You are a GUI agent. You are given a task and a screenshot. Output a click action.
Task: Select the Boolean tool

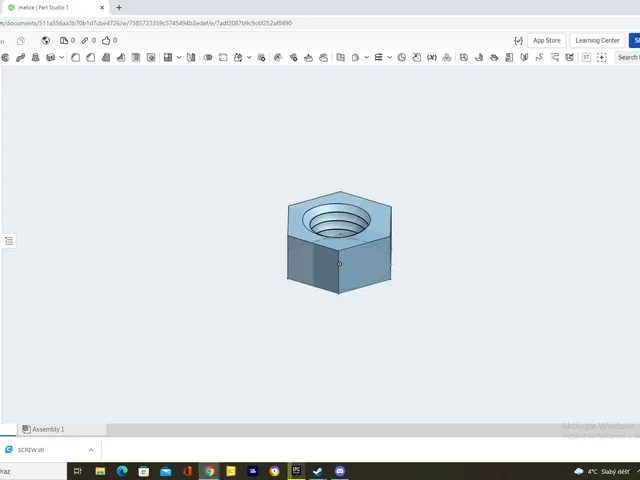(x=208, y=58)
